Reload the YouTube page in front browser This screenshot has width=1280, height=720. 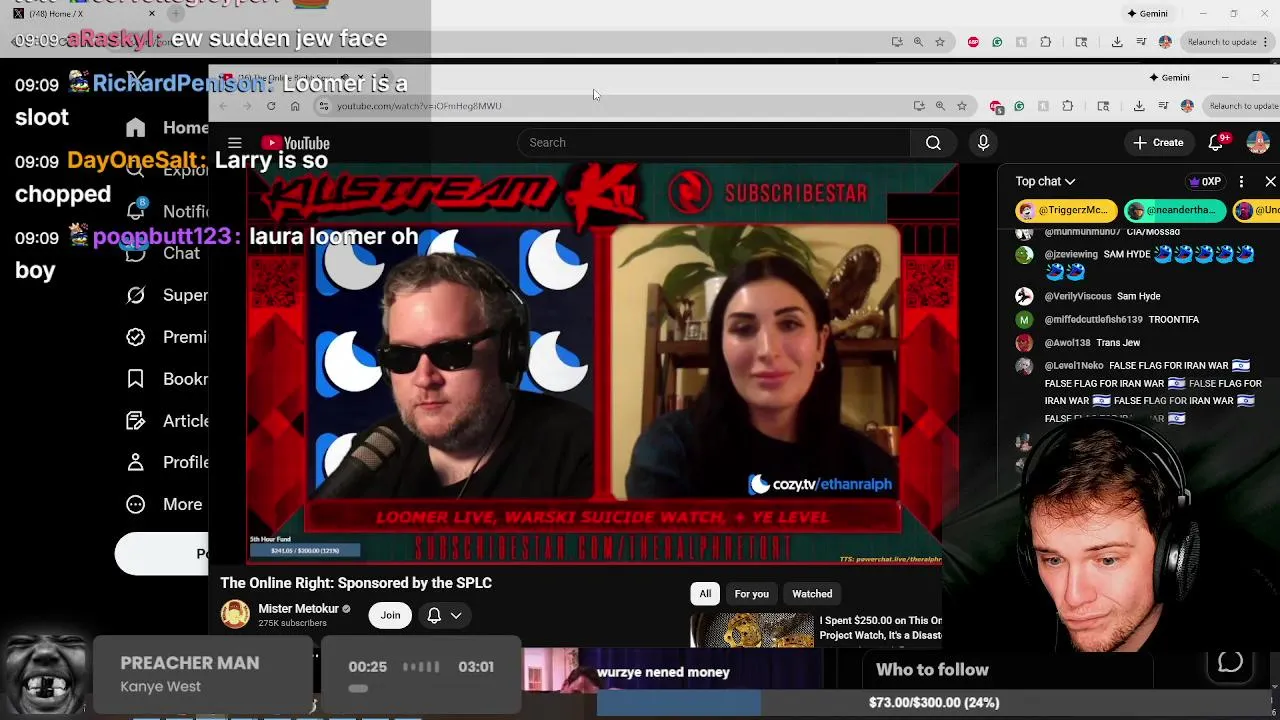point(271,106)
